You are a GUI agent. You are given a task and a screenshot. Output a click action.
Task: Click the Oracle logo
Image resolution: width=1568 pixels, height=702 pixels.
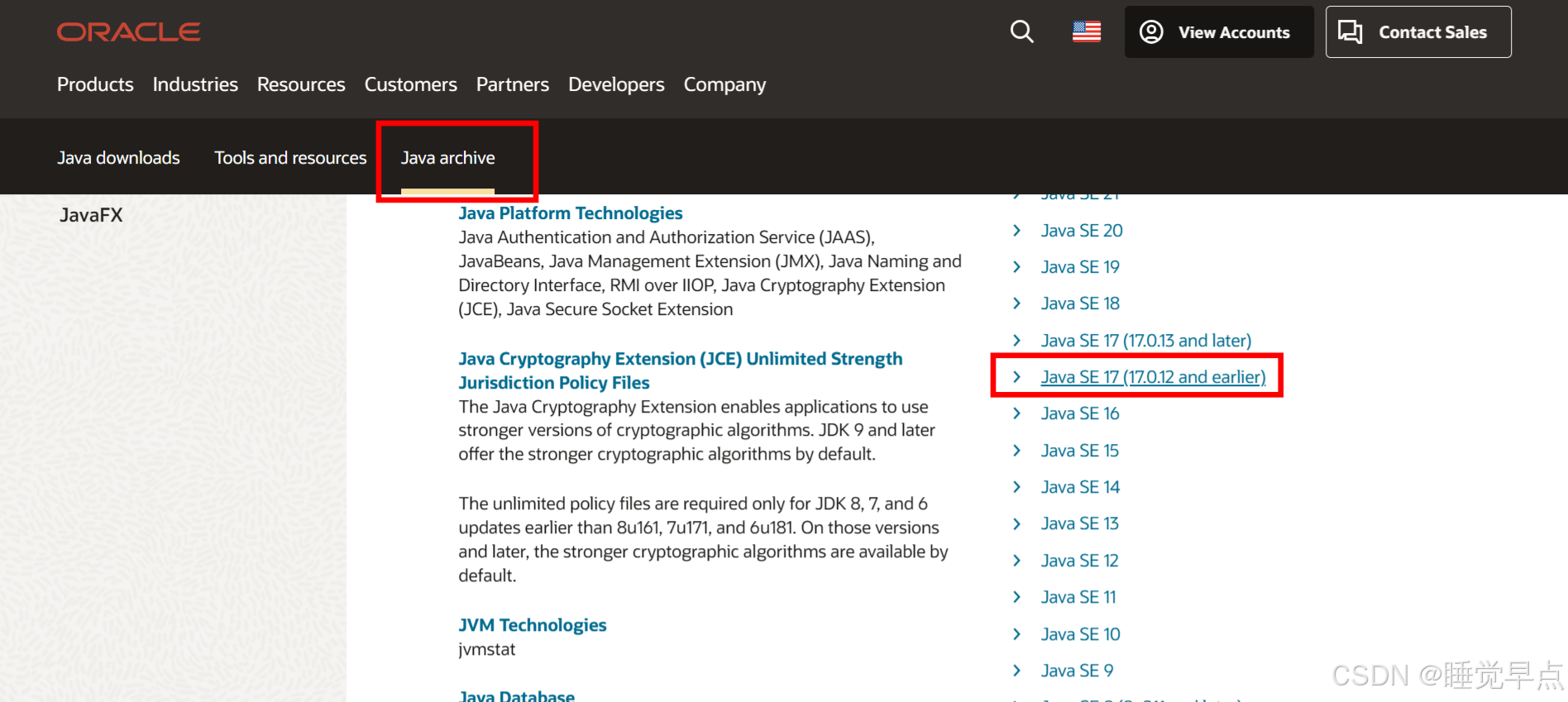click(128, 32)
